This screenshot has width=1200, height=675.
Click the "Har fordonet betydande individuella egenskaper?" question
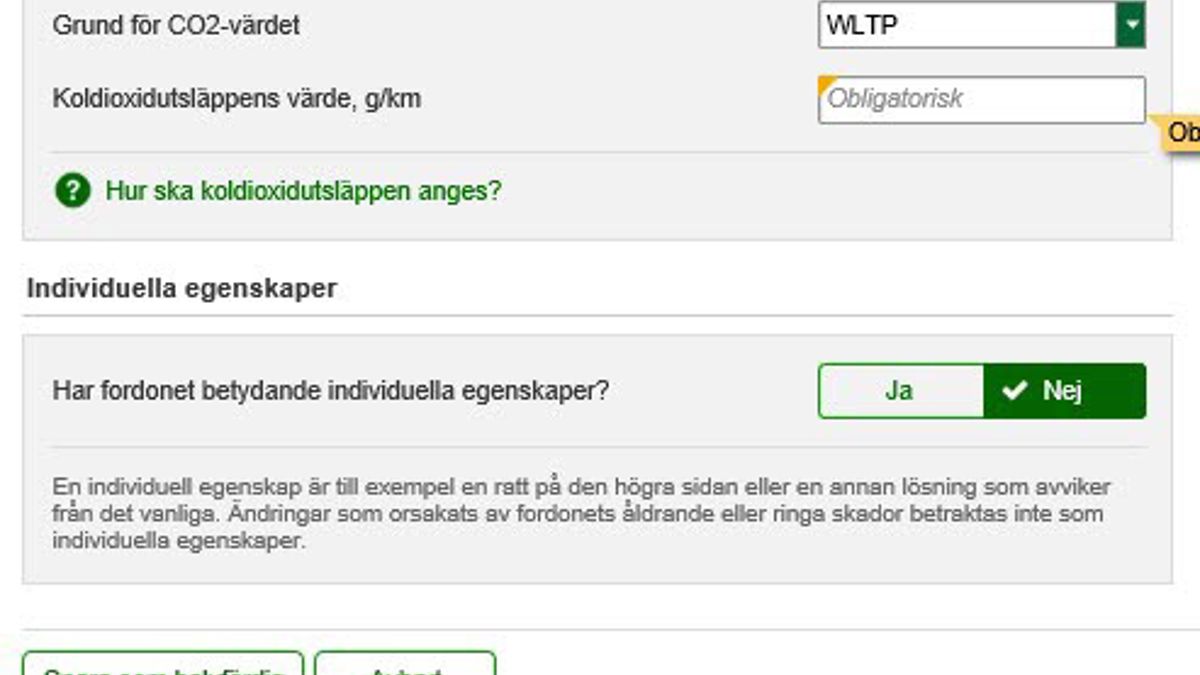pos(331,390)
